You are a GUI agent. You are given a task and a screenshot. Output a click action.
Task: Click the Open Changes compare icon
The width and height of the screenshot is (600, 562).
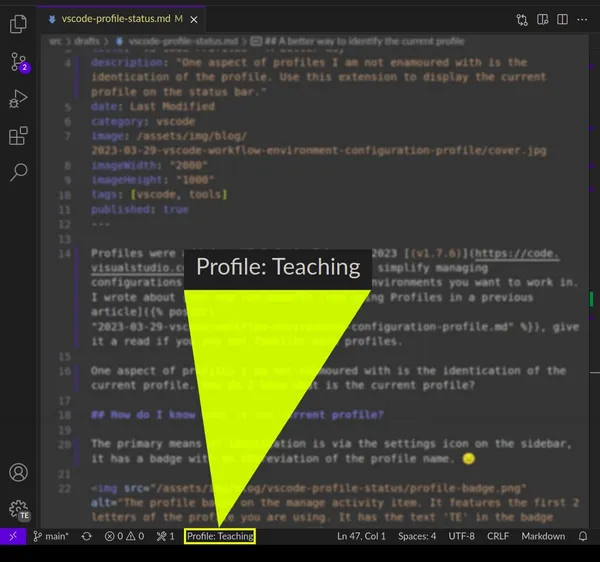coord(522,20)
